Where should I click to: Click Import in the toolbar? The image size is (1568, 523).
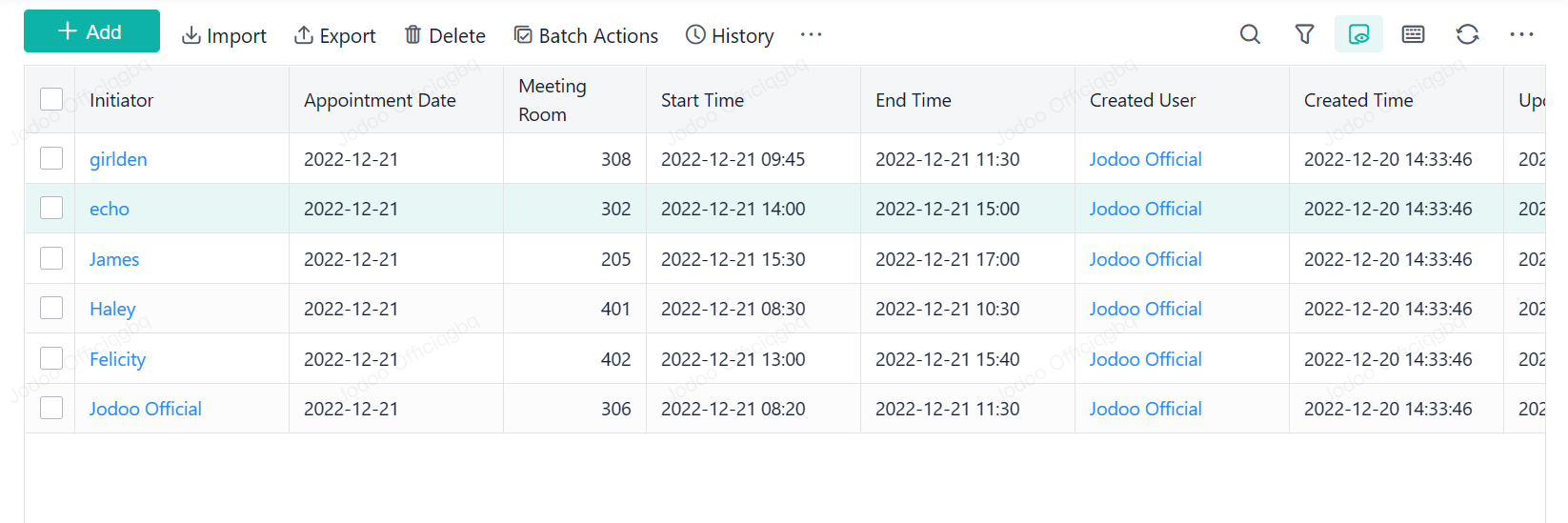(x=225, y=36)
